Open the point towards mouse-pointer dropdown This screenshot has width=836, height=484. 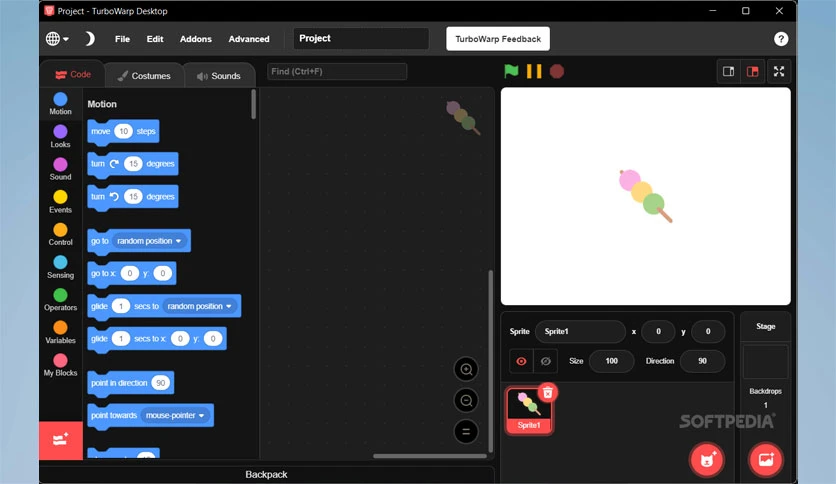(x=175, y=415)
